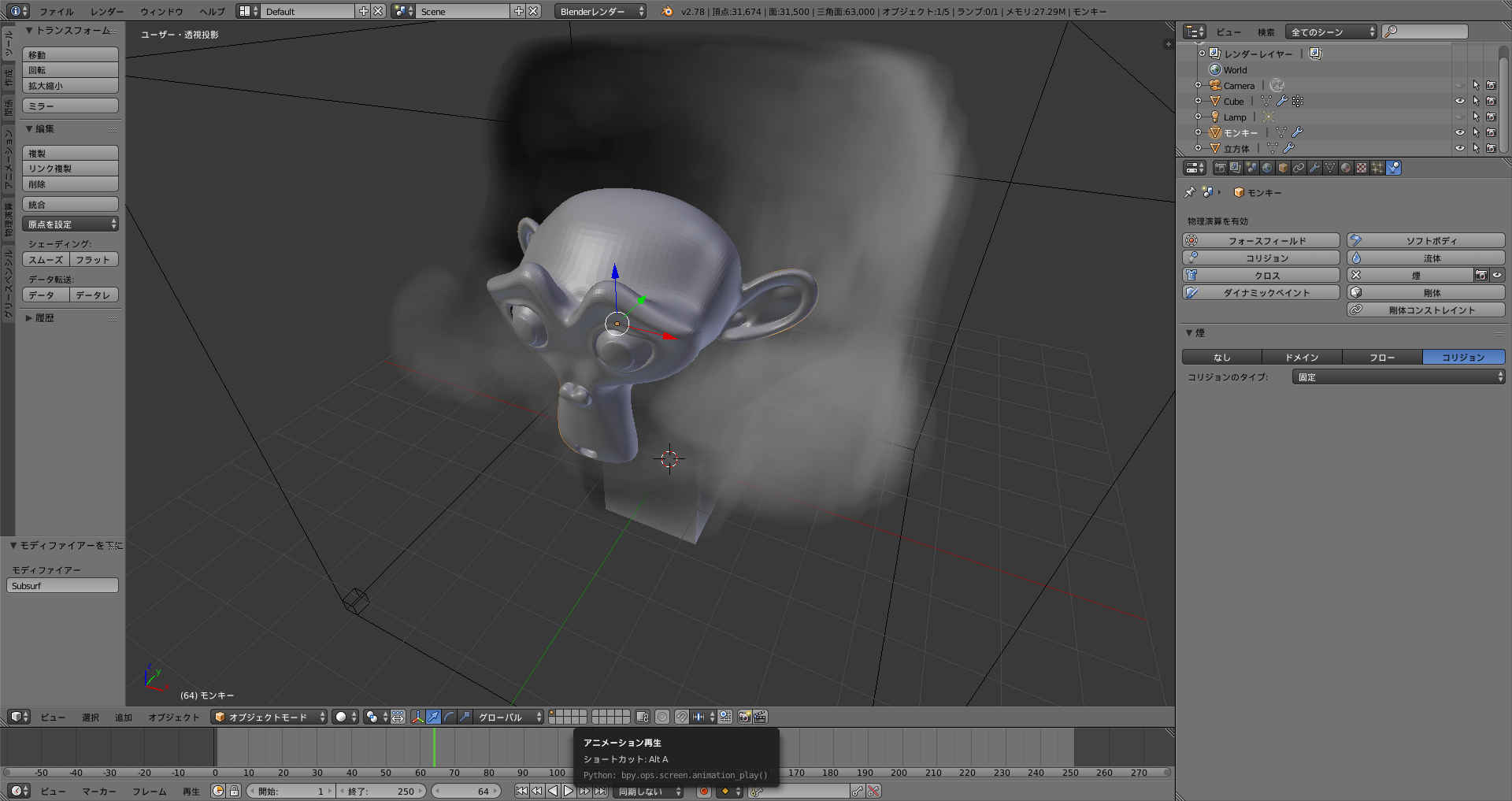This screenshot has width=1512, height=801.
Task: Open the コリジョンのタイプ dropdown set to 固定
Action: tap(1398, 377)
